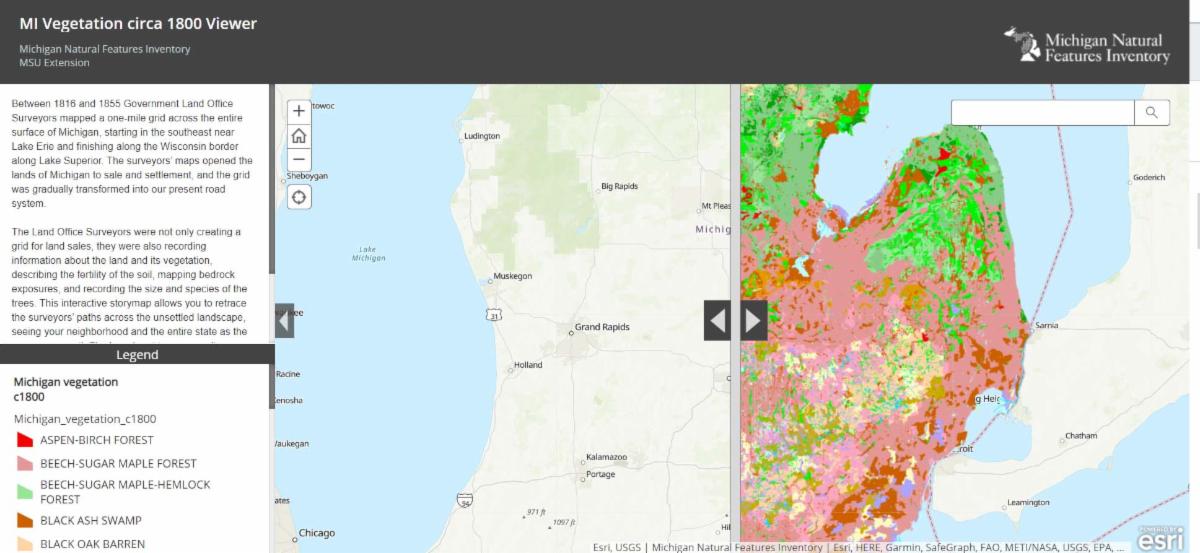Viewport: 1200px width, 553px height.
Task: Click the MSU Extension subtitle in header
Action: pos(54,63)
